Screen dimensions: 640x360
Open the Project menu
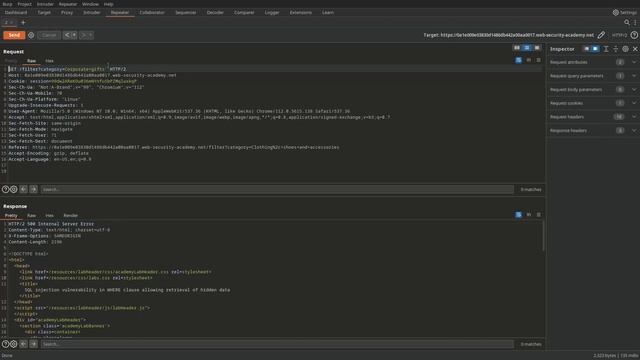(x=24, y=4)
